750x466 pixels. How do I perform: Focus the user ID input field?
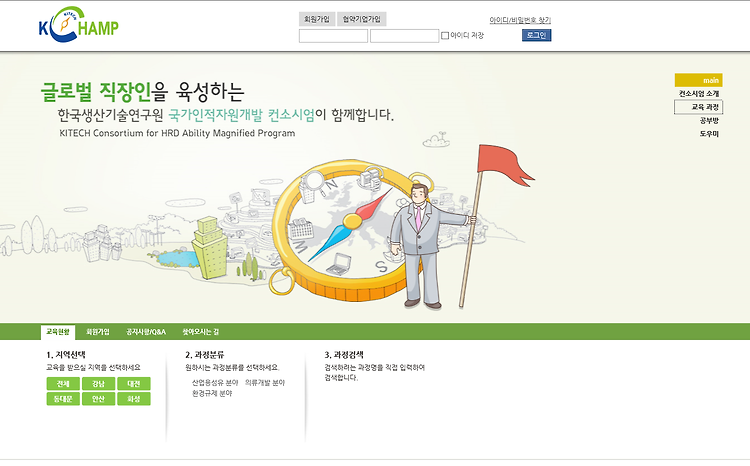333,36
